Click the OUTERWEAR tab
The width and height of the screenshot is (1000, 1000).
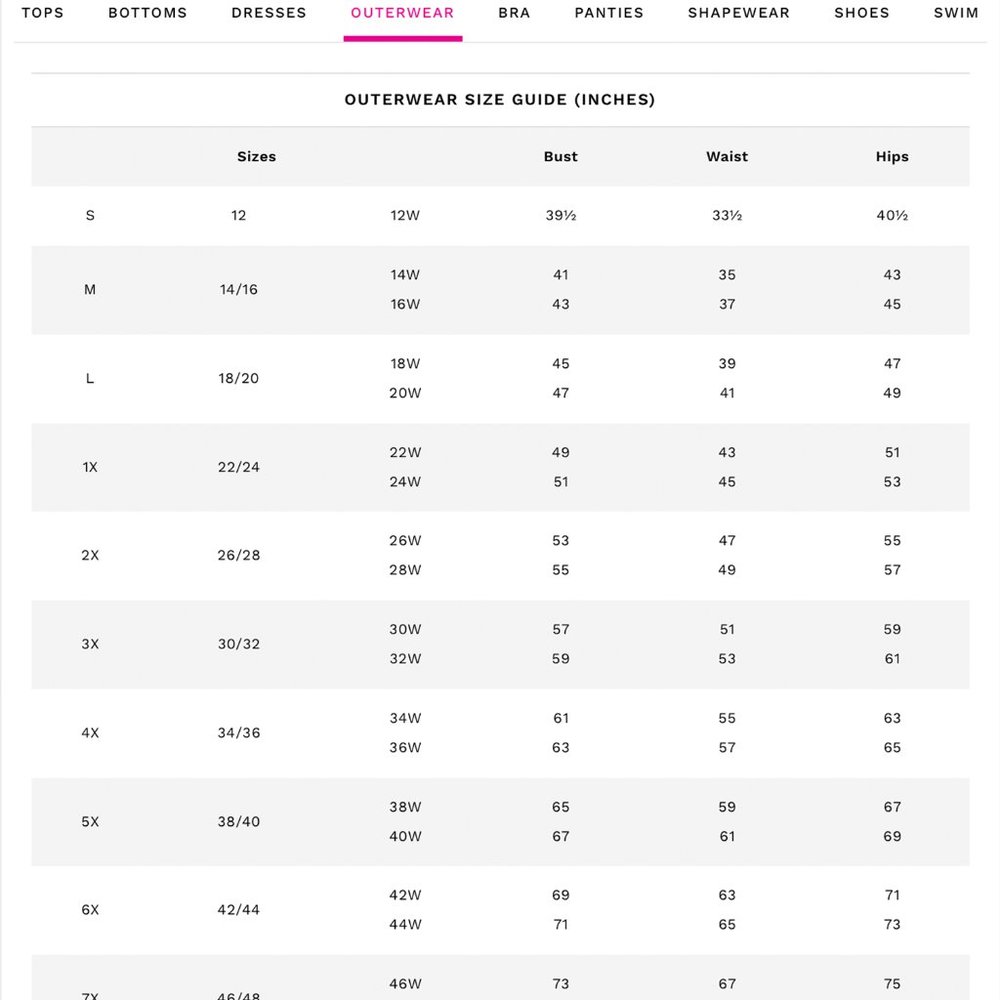402,13
